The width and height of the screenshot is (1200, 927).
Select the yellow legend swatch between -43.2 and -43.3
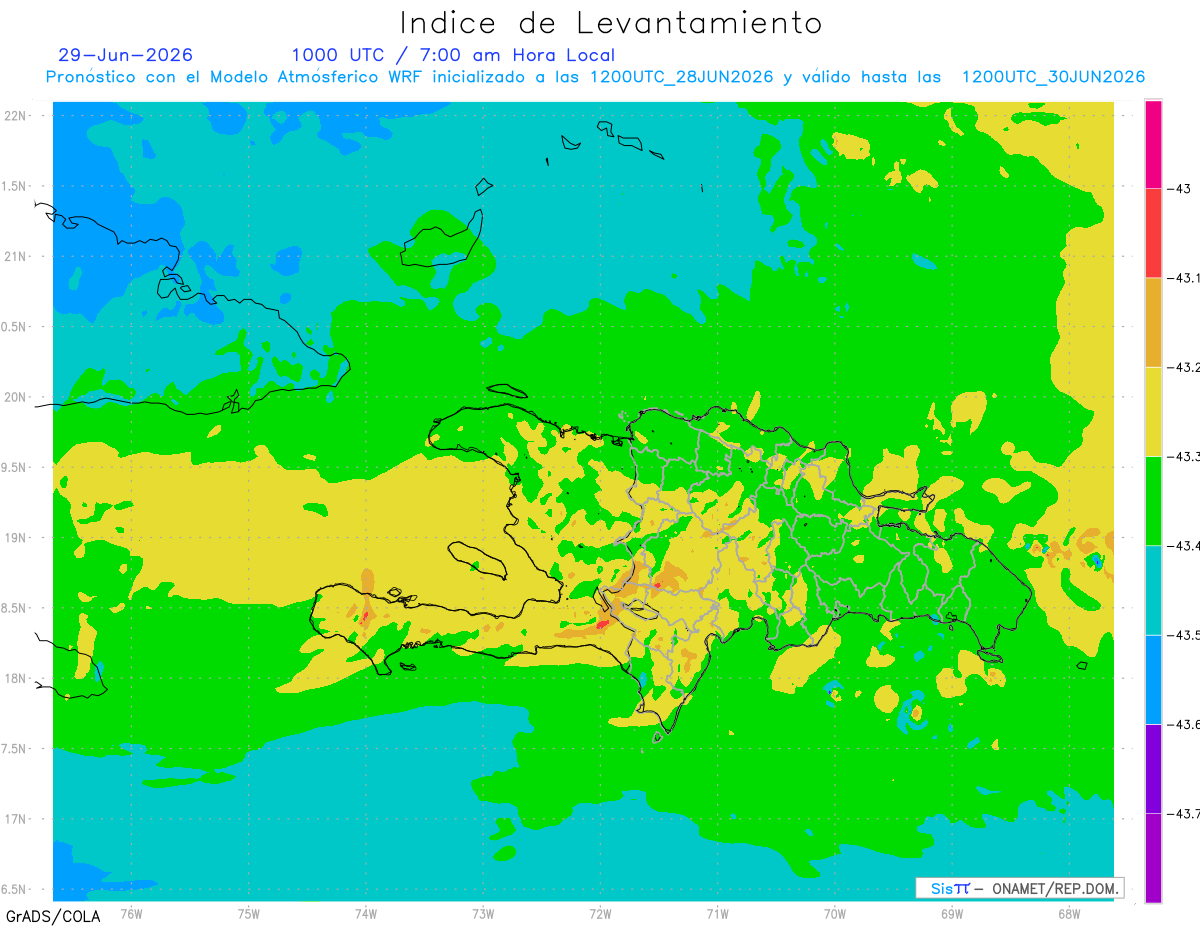(1153, 411)
